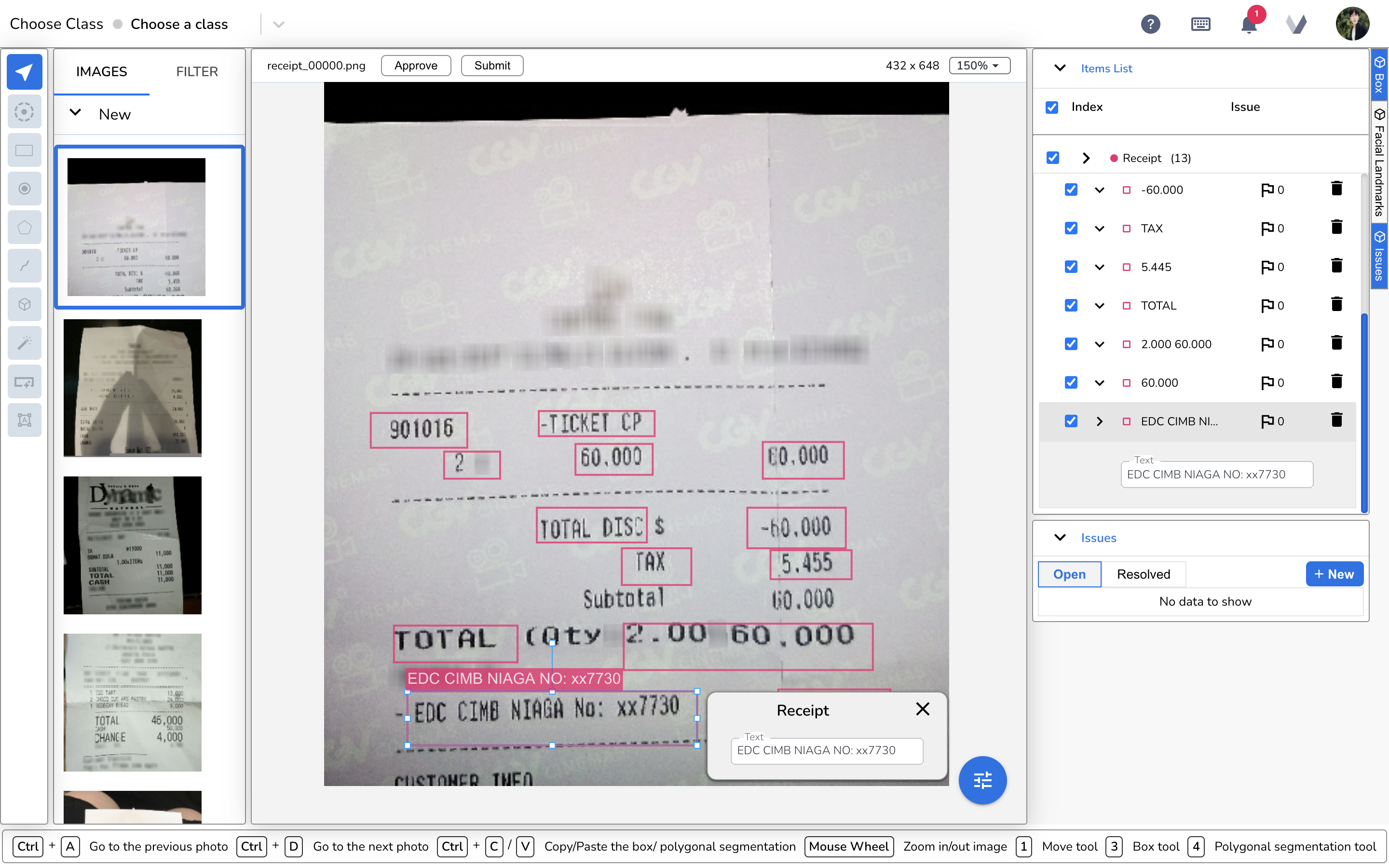Click the blue settings sliders button
The height and width of the screenshot is (868, 1389).
coord(982,780)
